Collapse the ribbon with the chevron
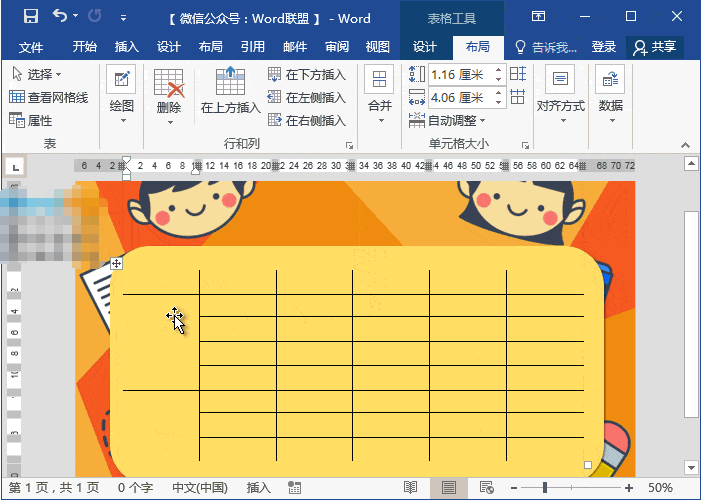Viewport: 701px width, 501px height. click(x=685, y=145)
